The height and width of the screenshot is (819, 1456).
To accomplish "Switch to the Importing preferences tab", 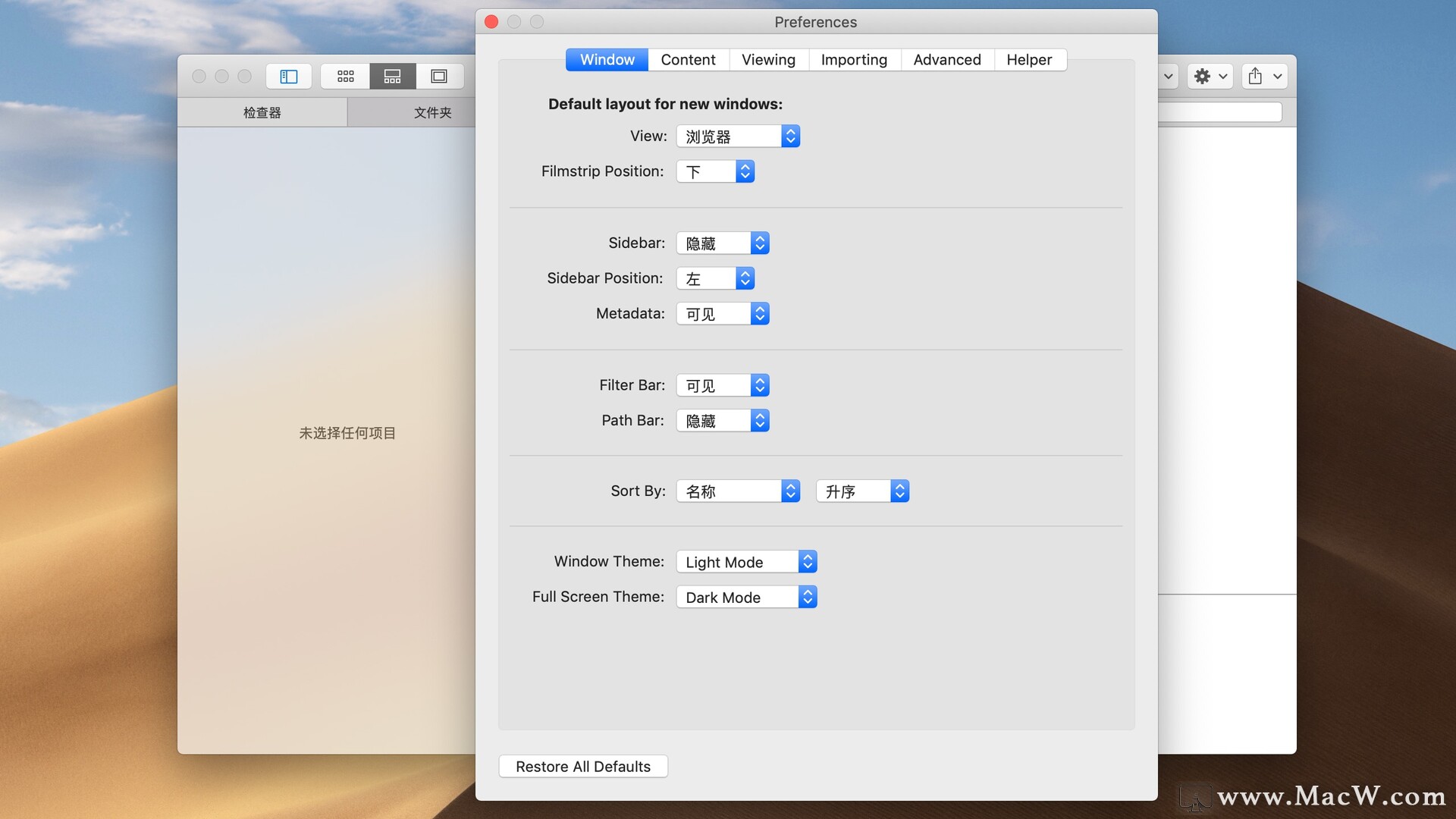I will [854, 60].
